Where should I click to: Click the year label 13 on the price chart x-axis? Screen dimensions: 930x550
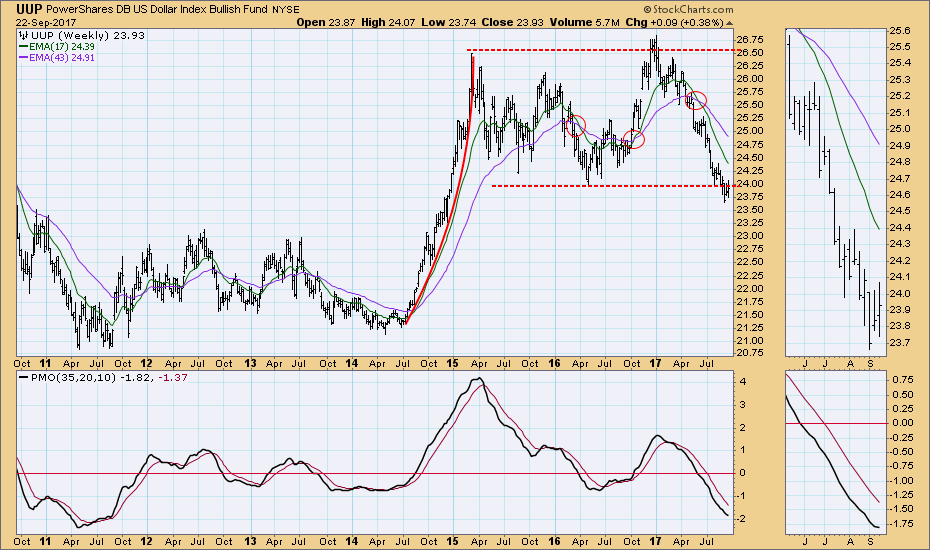click(x=250, y=363)
